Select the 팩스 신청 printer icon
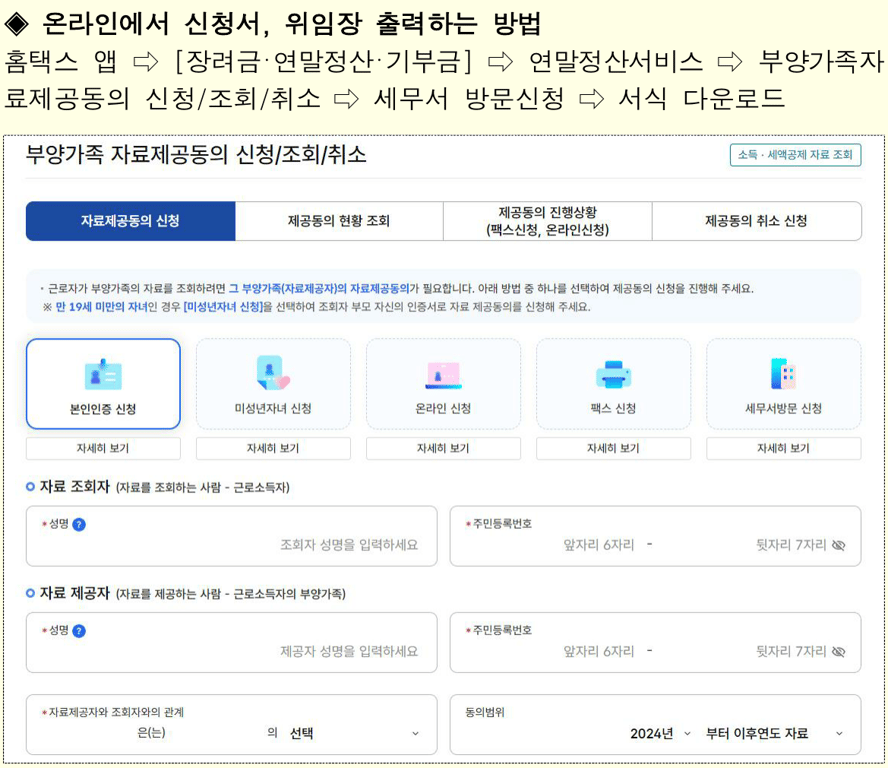 pos(613,375)
